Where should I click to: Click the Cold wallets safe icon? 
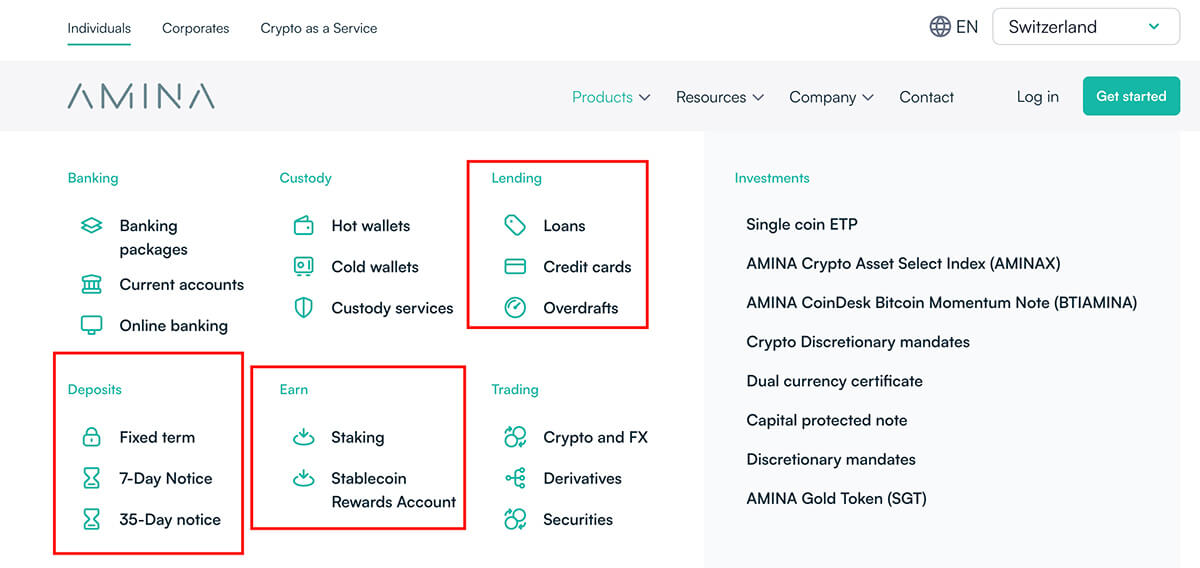point(304,267)
